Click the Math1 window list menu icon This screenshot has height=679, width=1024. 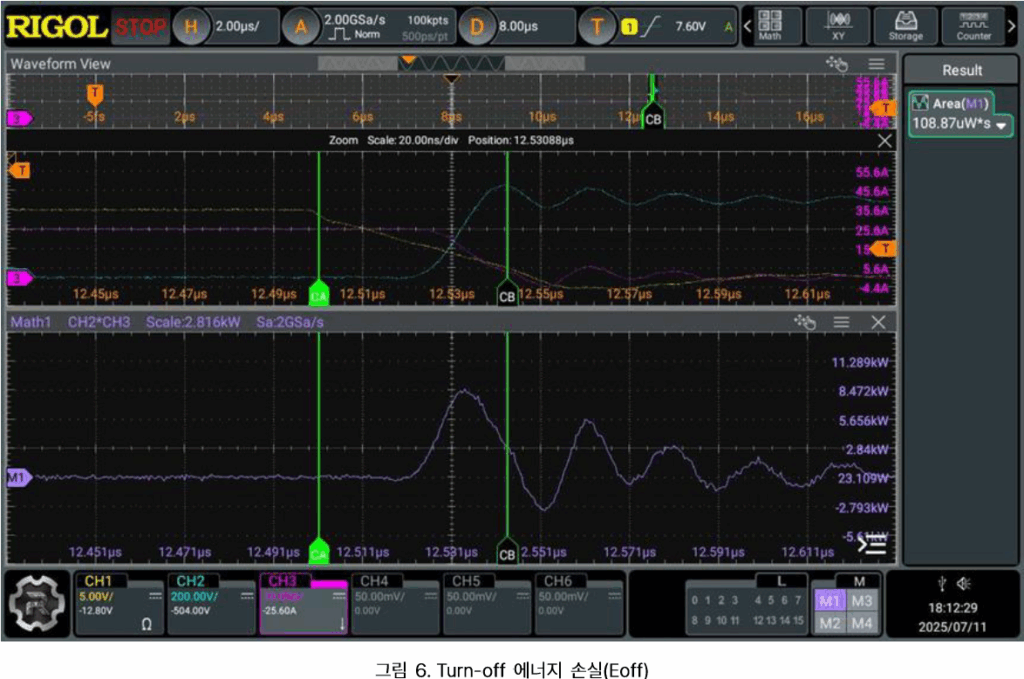tap(841, 322)
